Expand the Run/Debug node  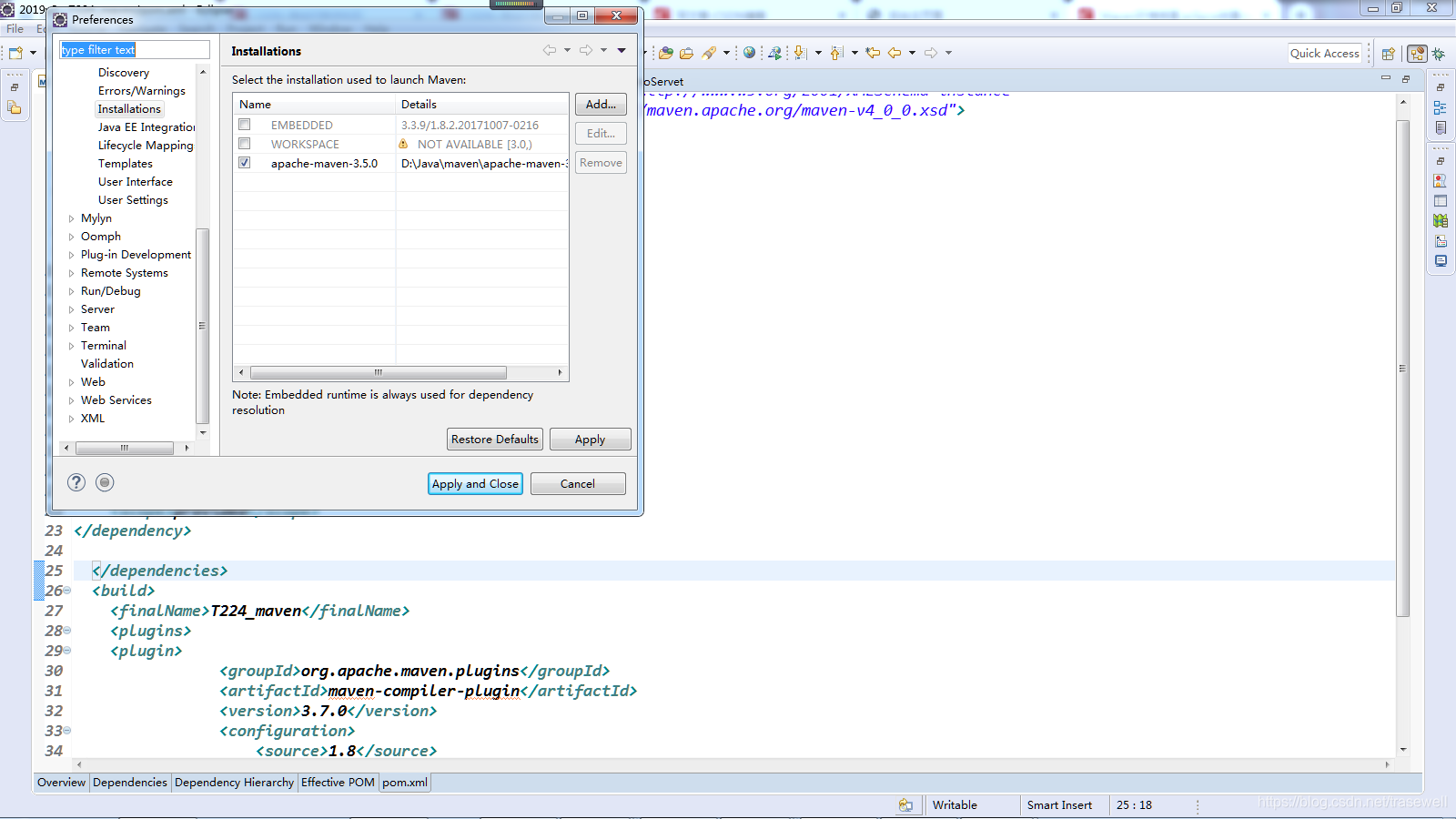click(71, 291)
